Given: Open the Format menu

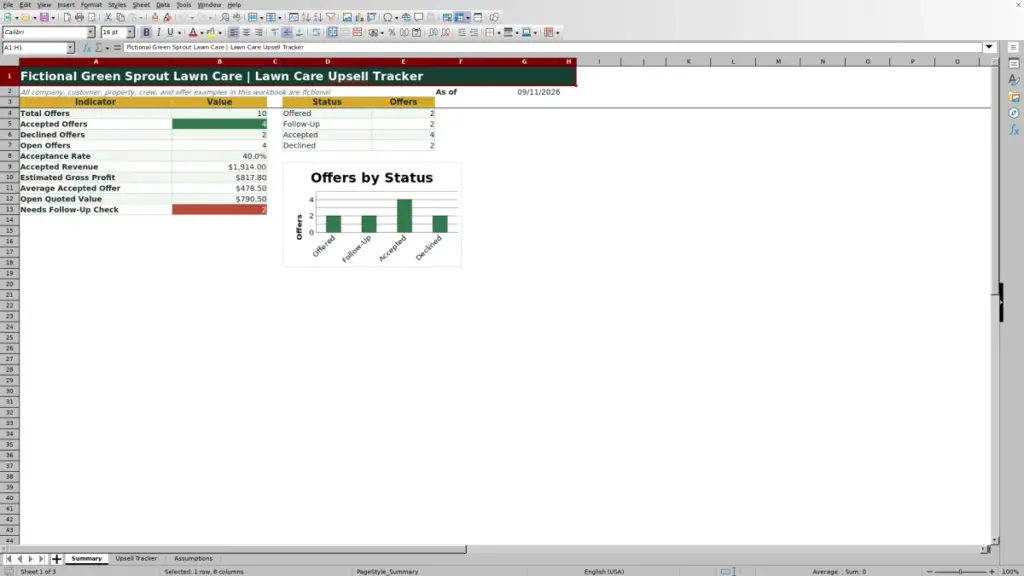Looking at the screenshot, I should pos(91,5).
